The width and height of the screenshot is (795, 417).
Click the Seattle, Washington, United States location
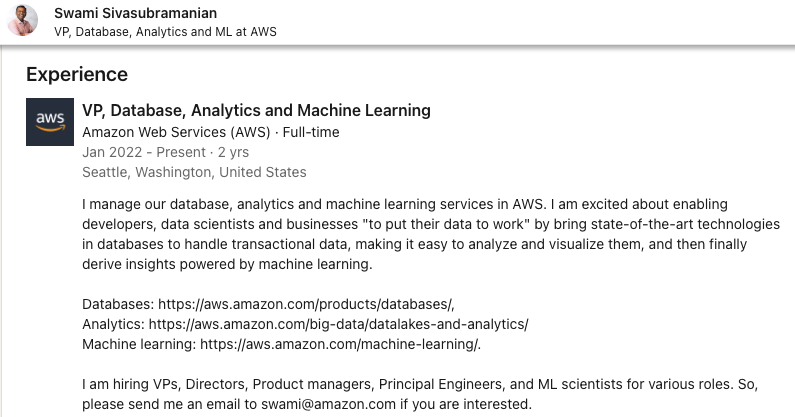click(194, 172)
